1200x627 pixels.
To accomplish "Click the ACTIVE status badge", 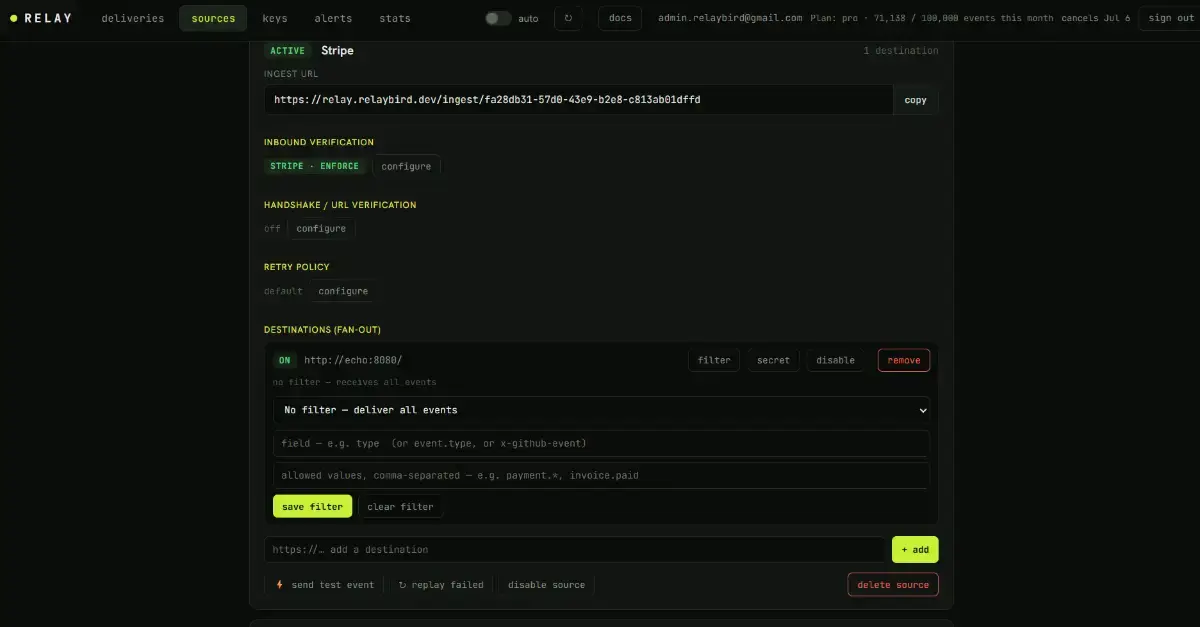I will [288, 51].
